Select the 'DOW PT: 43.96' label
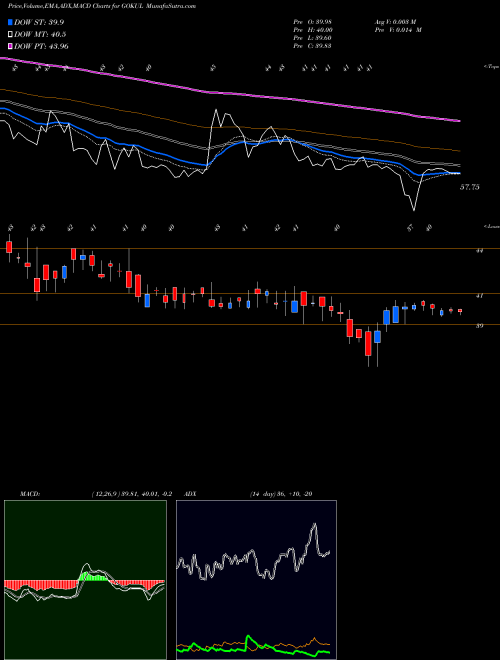 tap(41, 46)
